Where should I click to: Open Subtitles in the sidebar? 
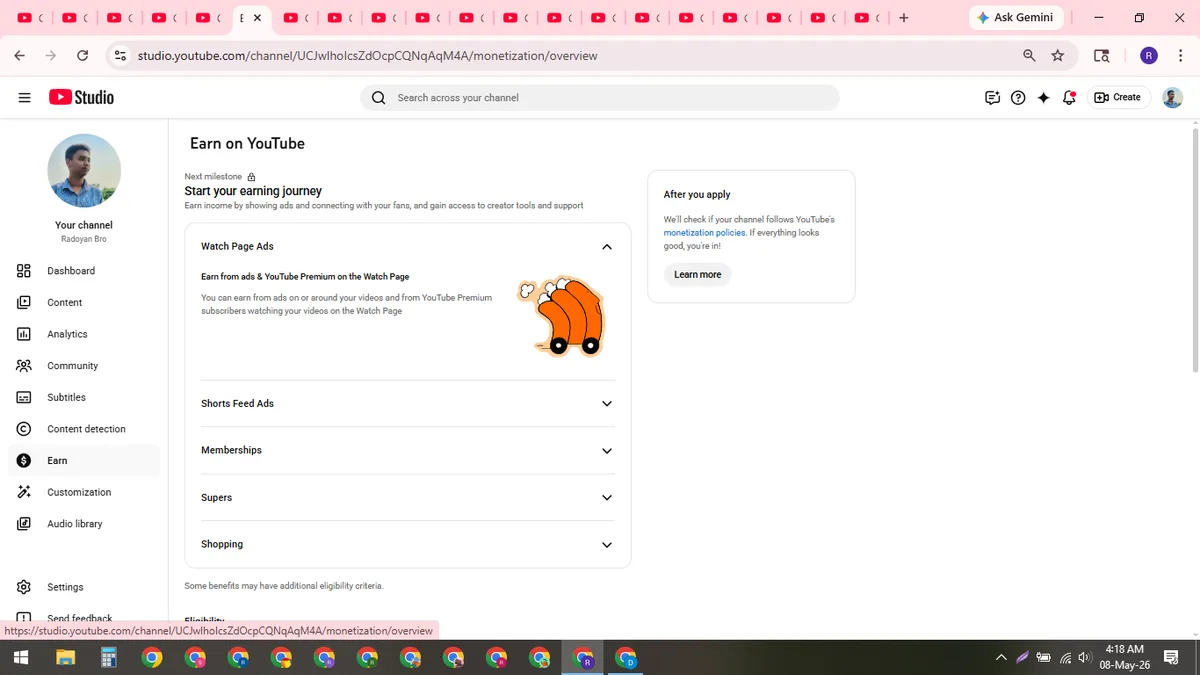point(84,397)
